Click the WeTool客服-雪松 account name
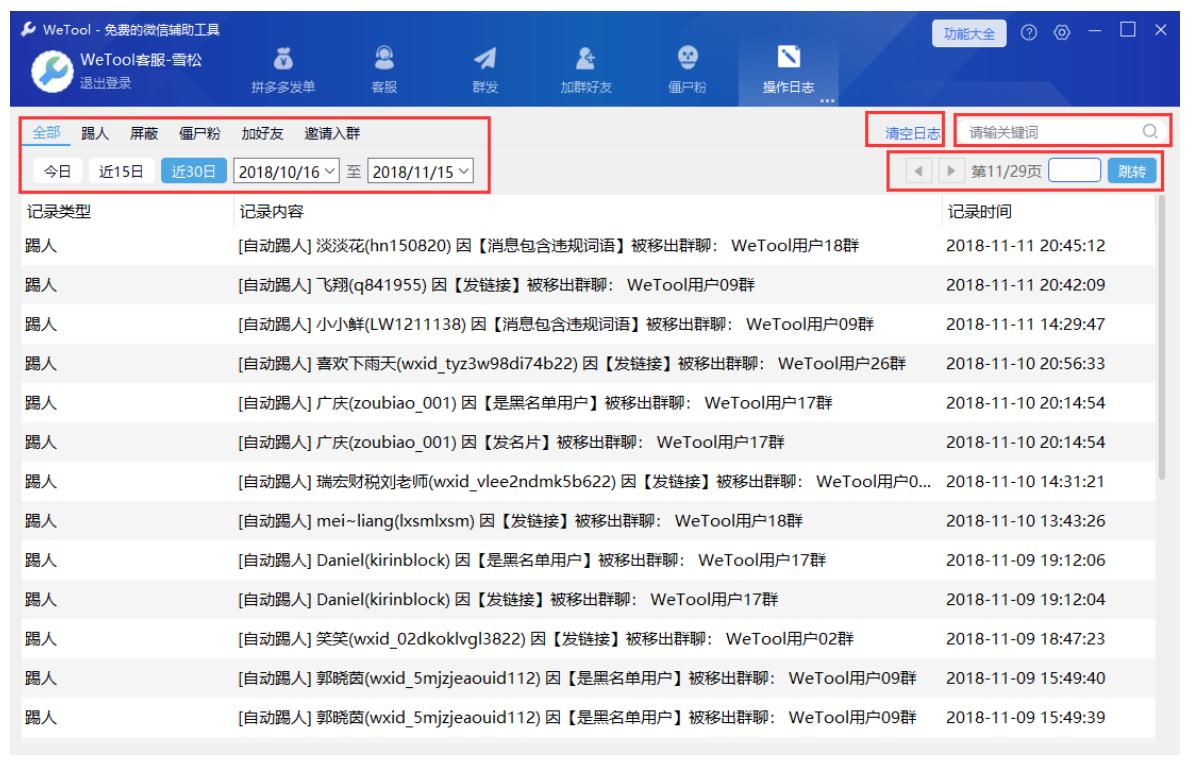The image size is (1190, 769). click(141, 60)
